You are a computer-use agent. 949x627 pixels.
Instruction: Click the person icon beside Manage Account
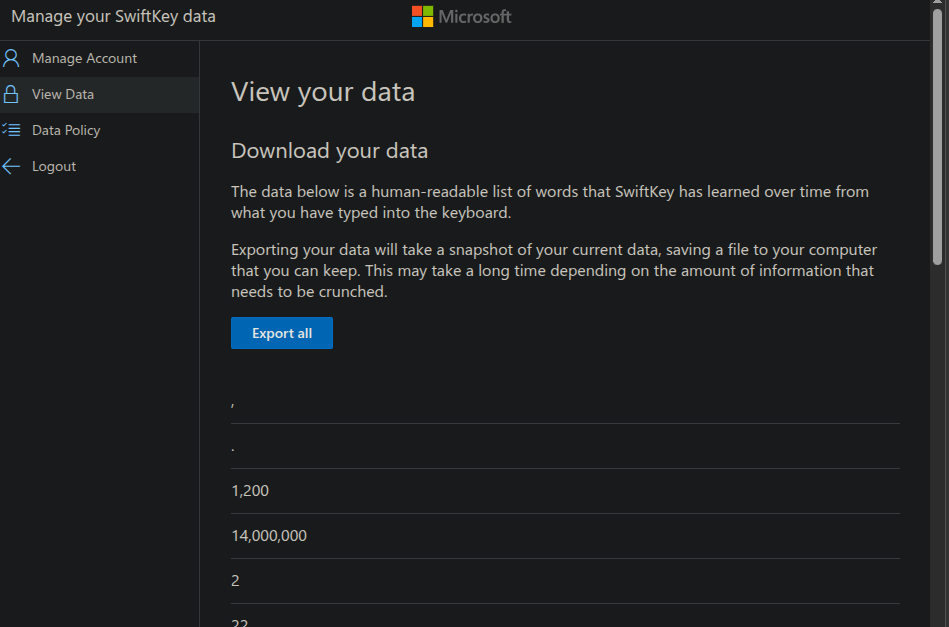click(x=12, y=58)
